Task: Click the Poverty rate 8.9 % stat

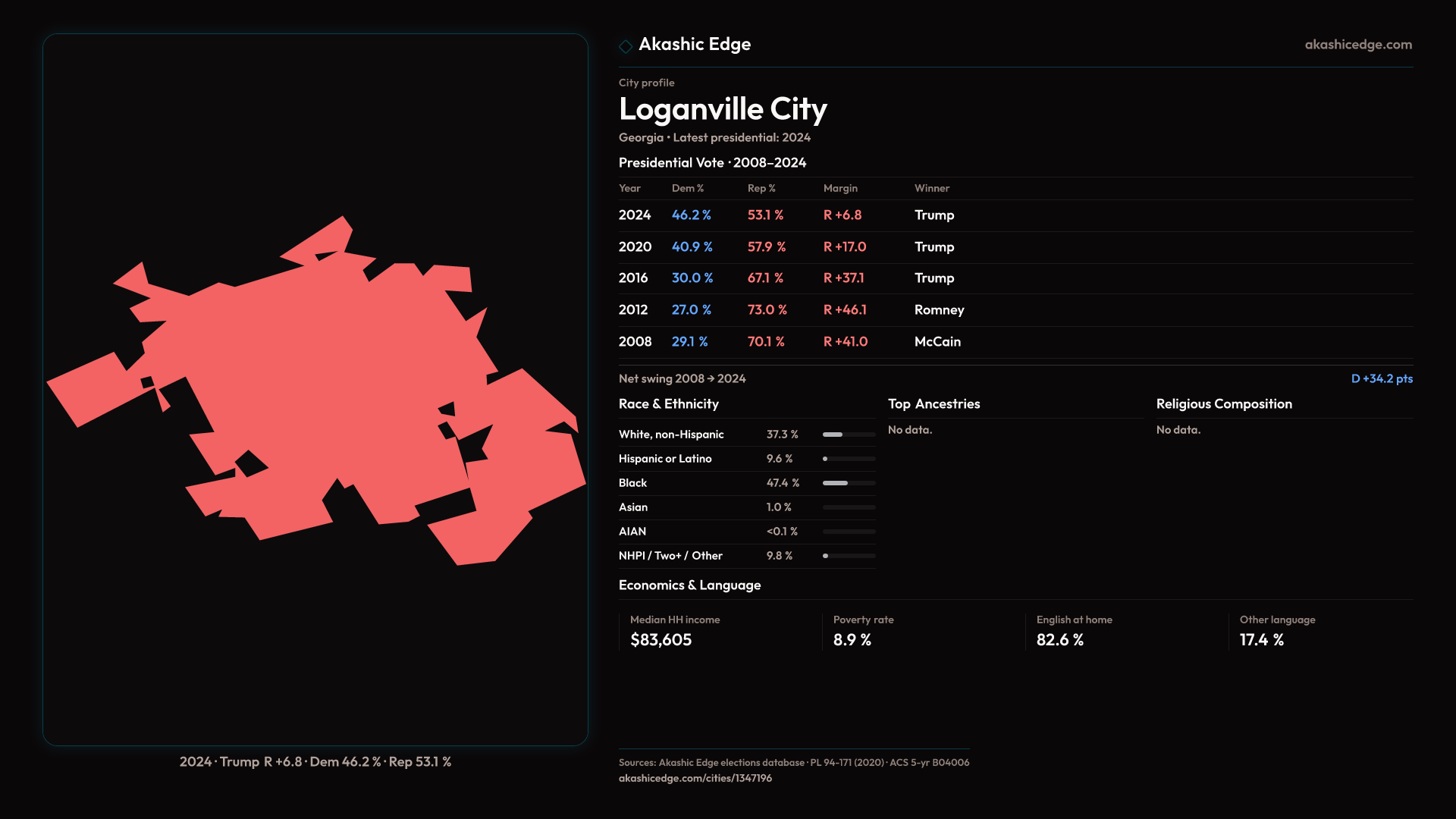Action: 852,640
